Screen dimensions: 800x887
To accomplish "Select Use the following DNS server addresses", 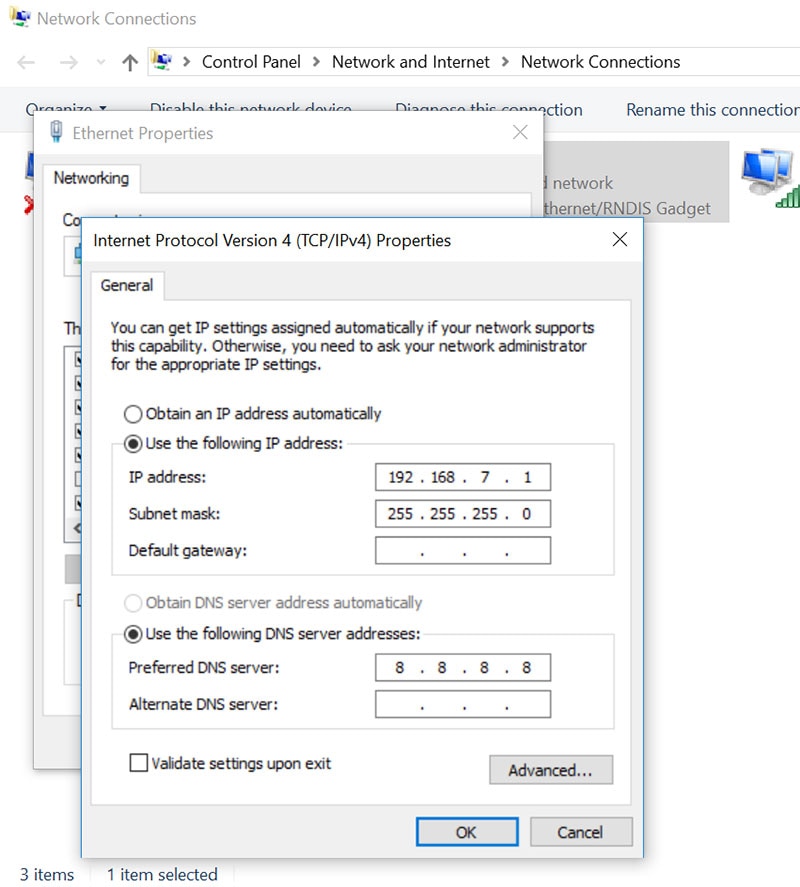I will tap(133, 633).
